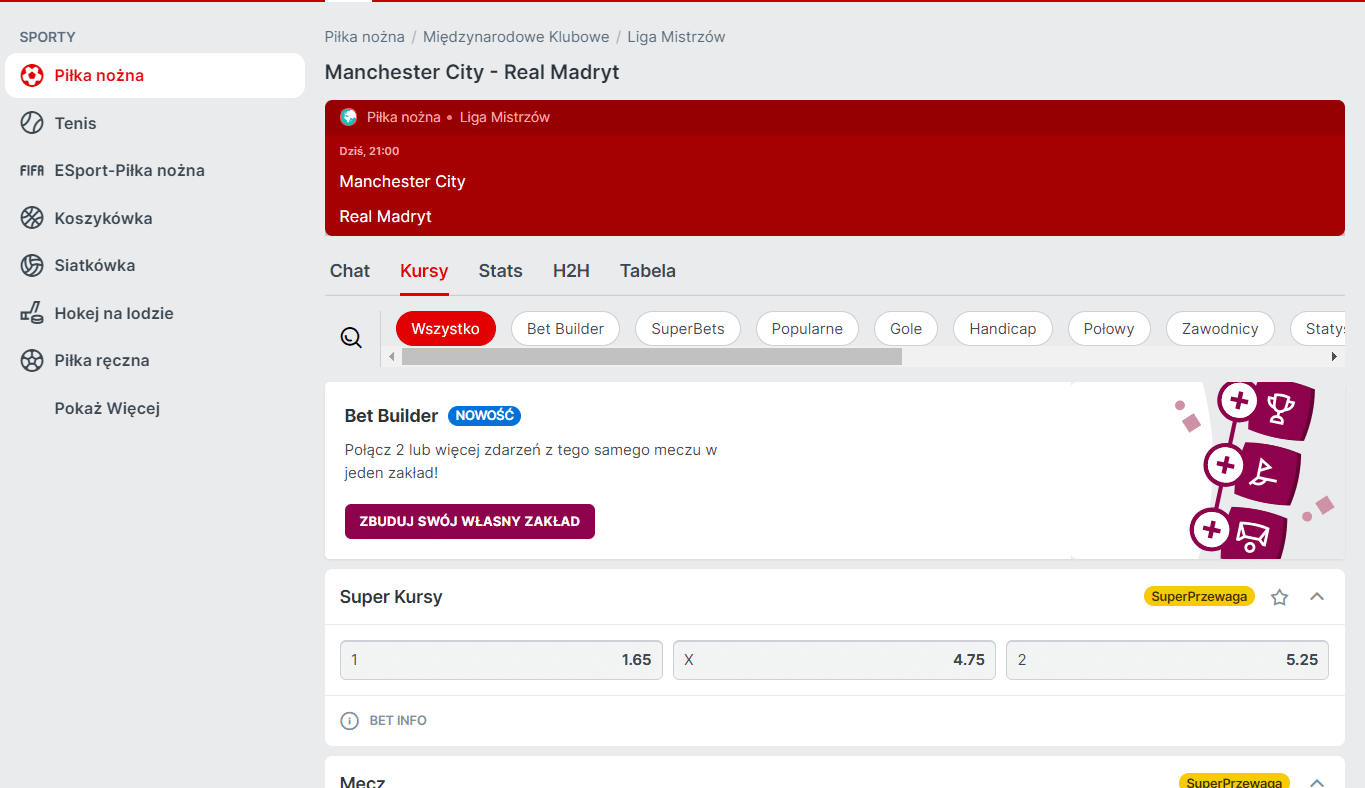Select the Piłka nożna football icon in sidebar
This screenshot has height=788, width=1365.
click(31, 75)
